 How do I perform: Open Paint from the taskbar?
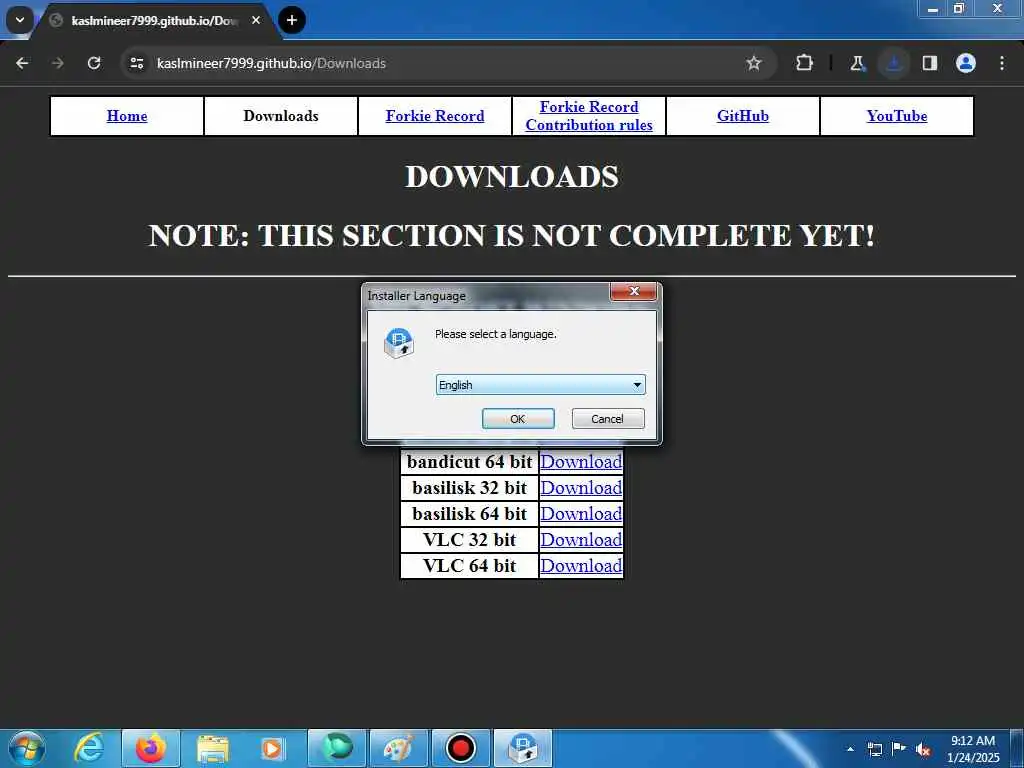tap(398, 748)
